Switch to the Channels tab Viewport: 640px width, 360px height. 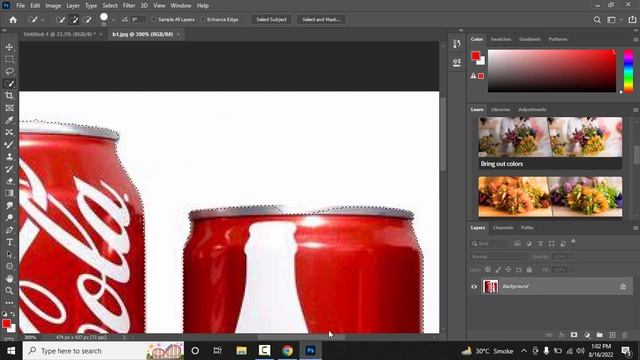pyautogui.click(x=503, y=228)
